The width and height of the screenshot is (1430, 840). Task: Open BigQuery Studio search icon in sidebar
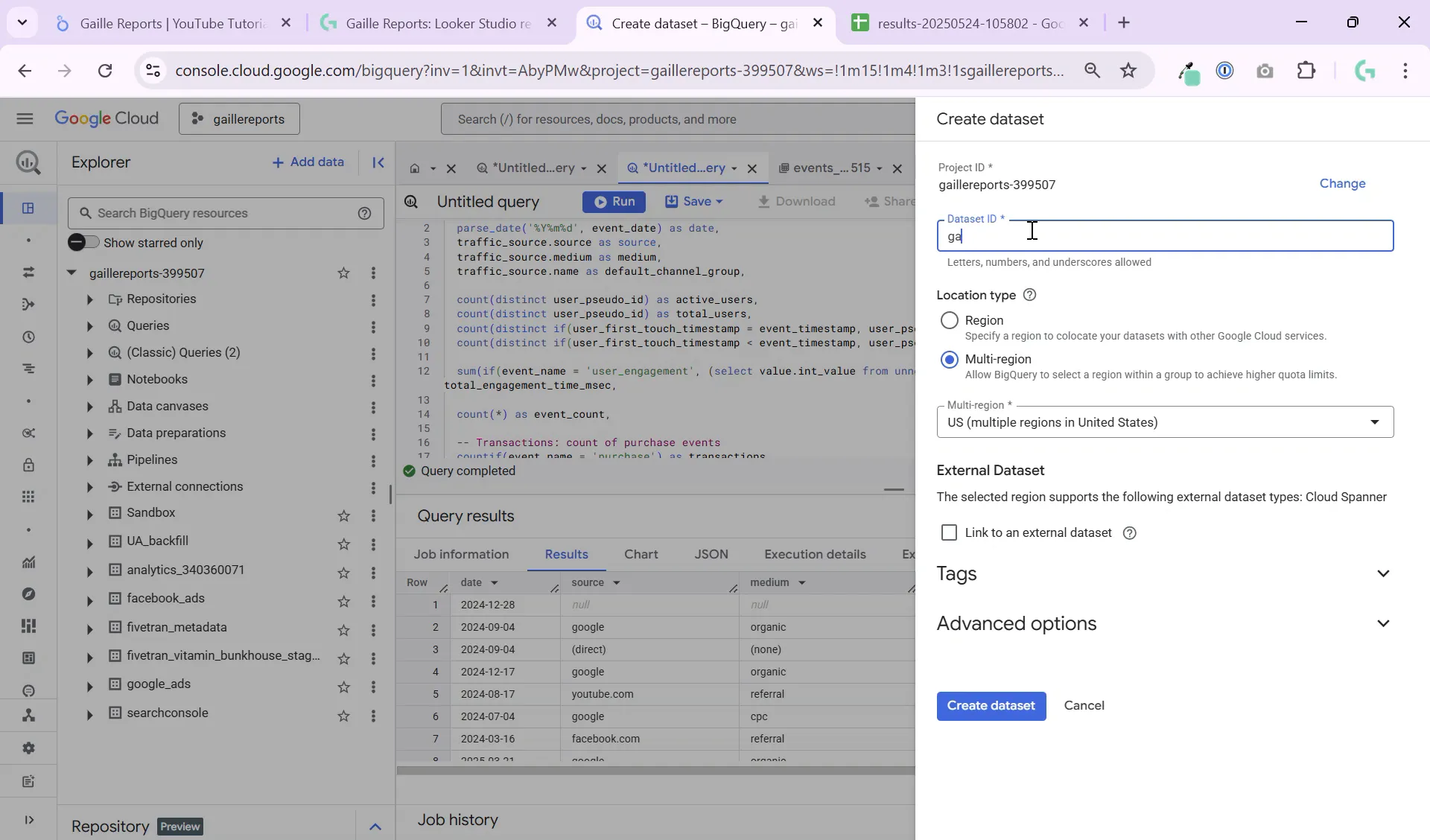[28, 163]
